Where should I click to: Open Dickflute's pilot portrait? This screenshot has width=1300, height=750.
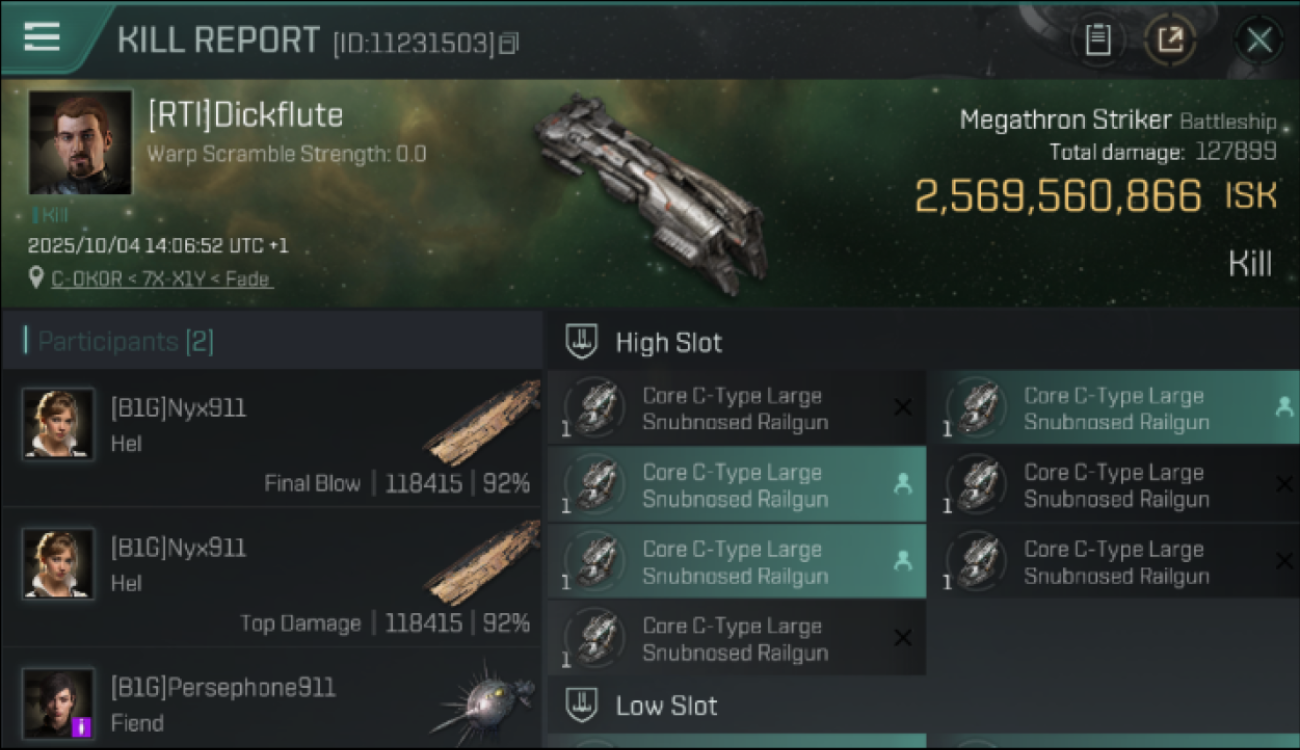[x=80, y=142]
